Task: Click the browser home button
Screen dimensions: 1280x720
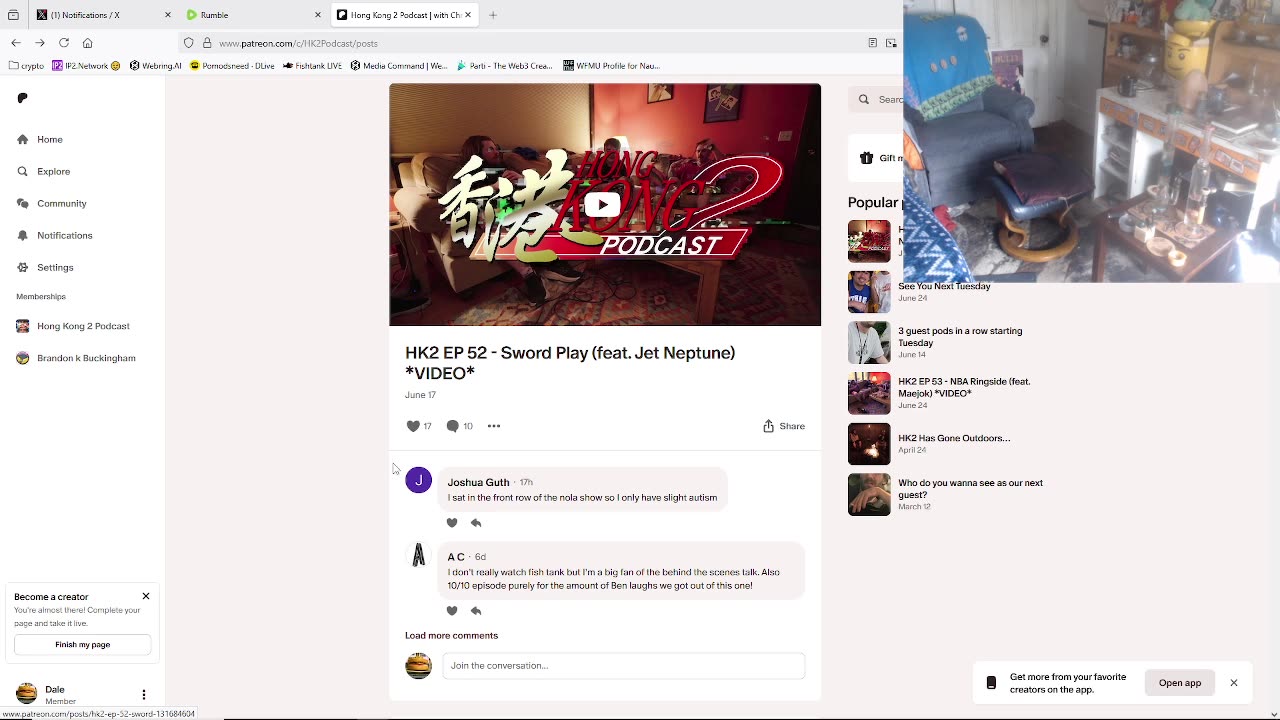Action: (88, 43)
